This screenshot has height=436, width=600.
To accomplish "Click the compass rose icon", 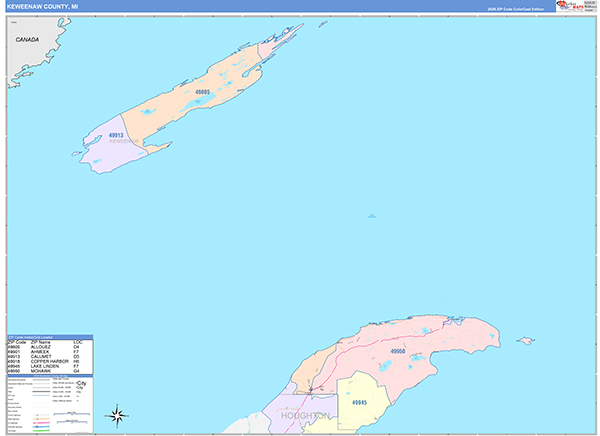I will point(117,415).
